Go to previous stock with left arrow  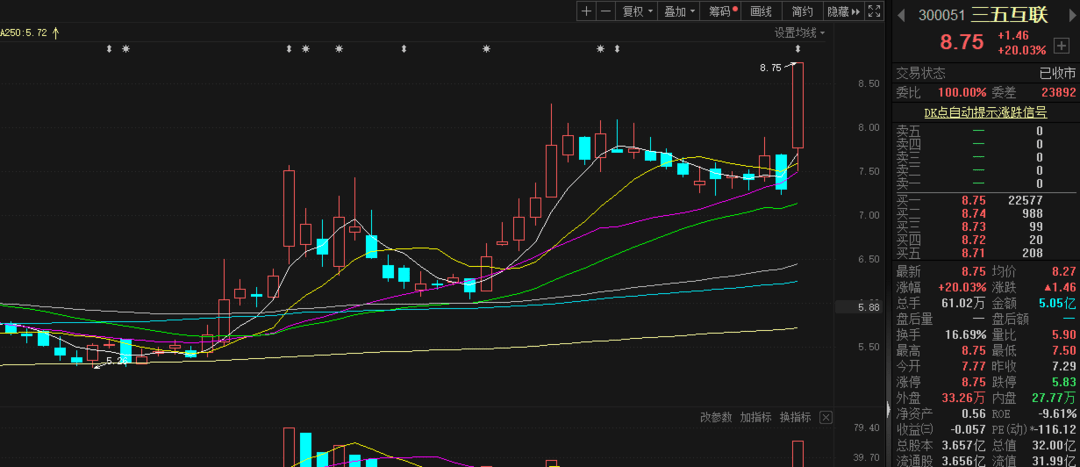(x=901, y=14)
